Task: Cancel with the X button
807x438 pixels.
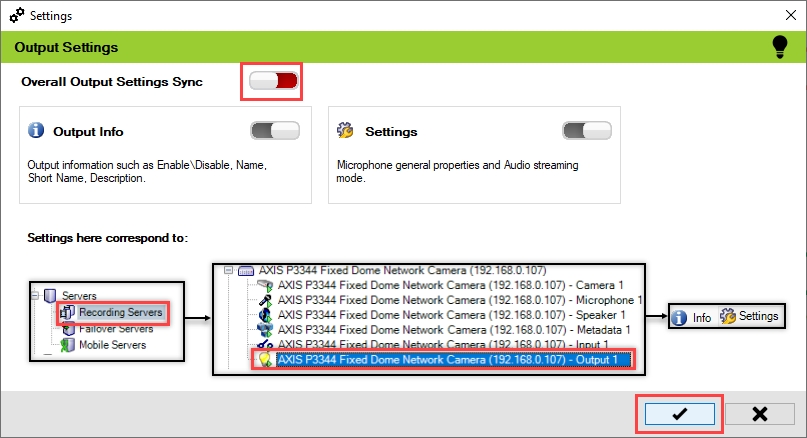Action: [759, 413]
